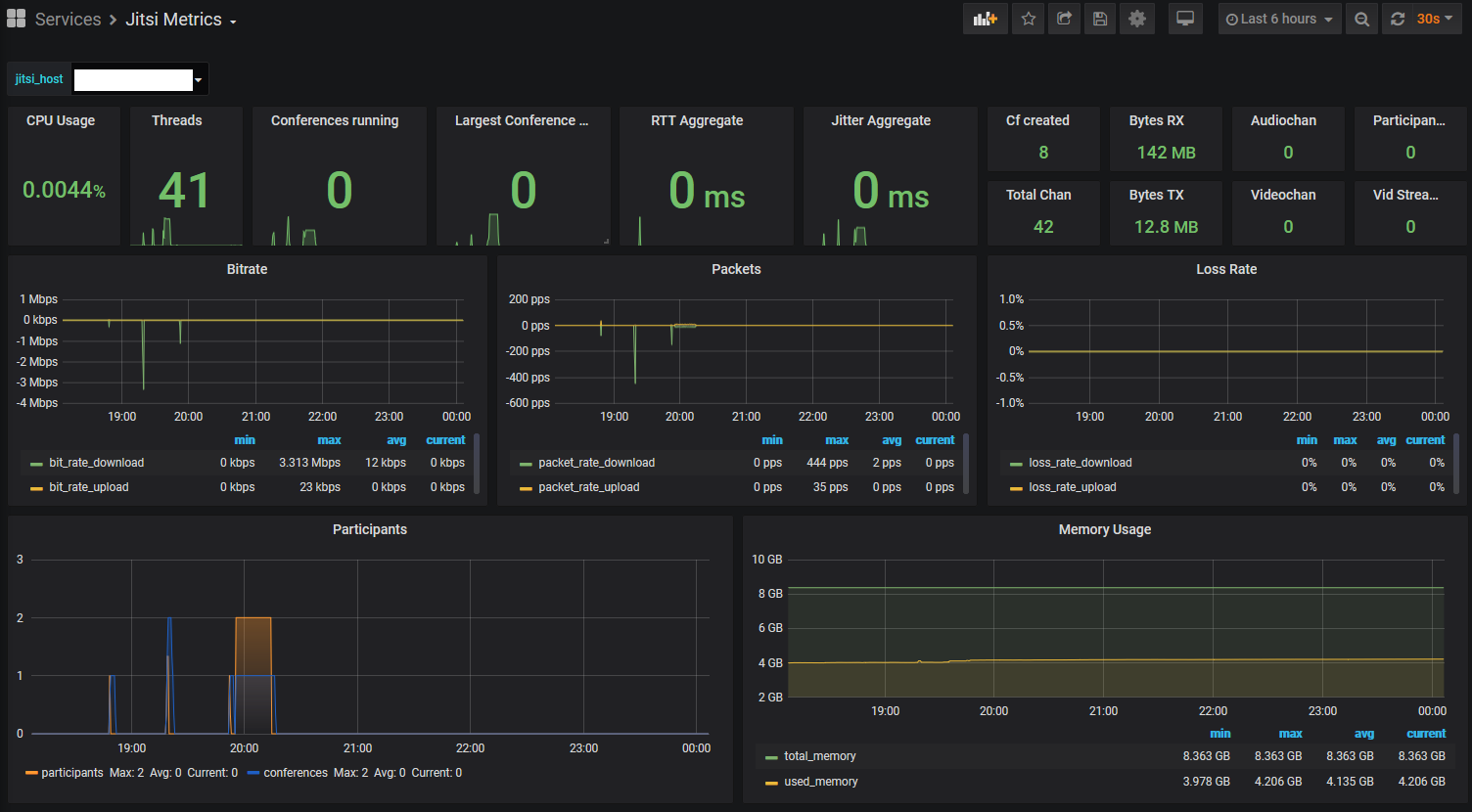
Task: Switch to TV view mode icon
Action: tap(1185, 19)
